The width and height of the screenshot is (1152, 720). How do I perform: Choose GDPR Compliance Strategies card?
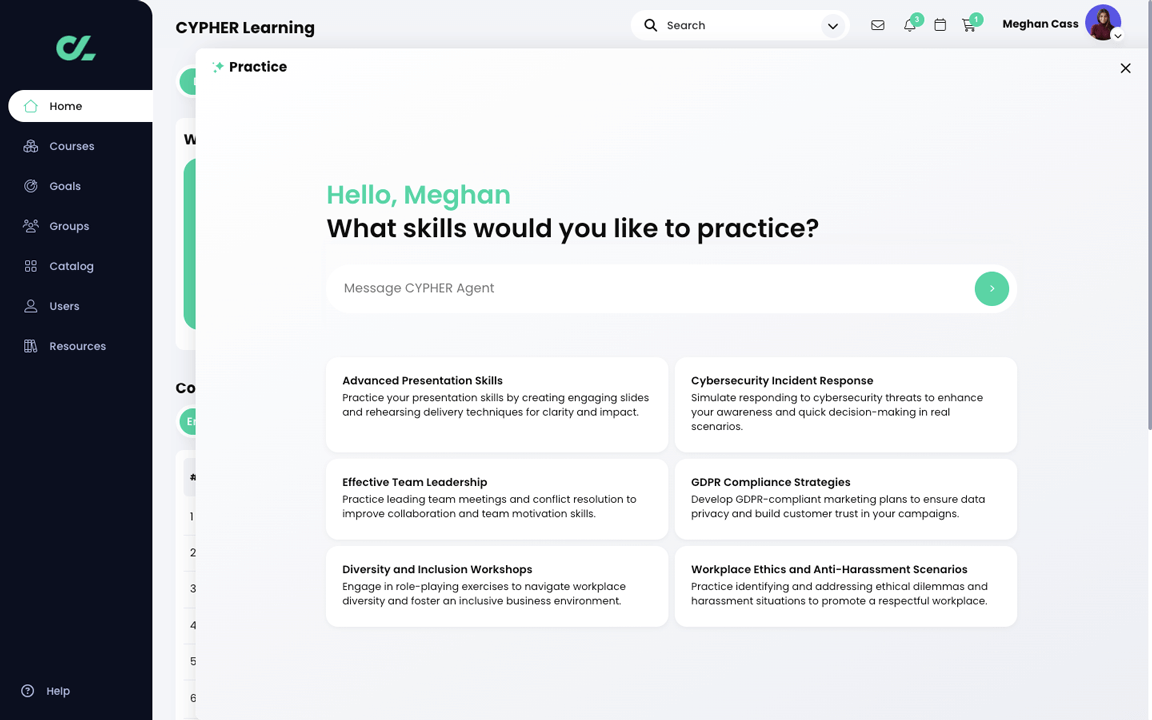coord(846,499)
